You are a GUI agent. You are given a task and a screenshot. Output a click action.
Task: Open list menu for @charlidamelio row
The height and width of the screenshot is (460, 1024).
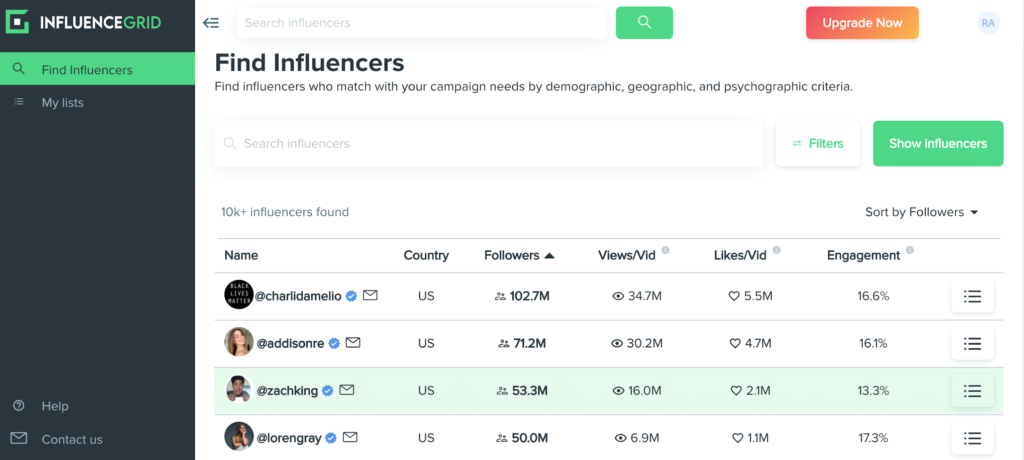pyautogui.click(x=972, y=296)
